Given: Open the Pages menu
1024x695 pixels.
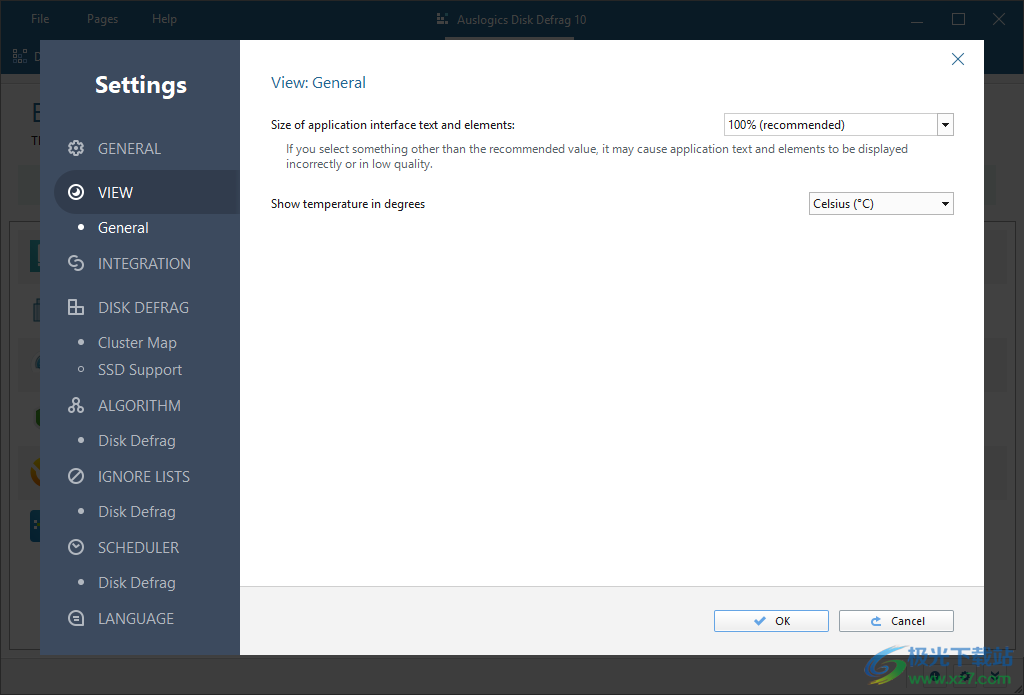Looking at the screenshot, I should [x=103, y=19].
